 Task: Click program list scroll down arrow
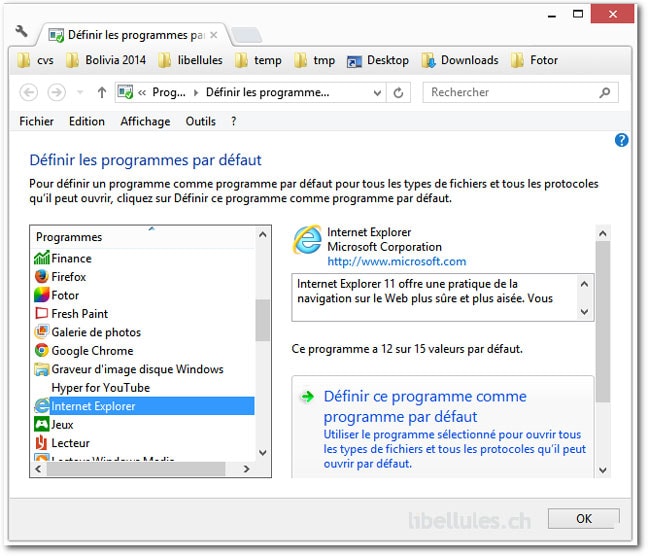point(263,453)
